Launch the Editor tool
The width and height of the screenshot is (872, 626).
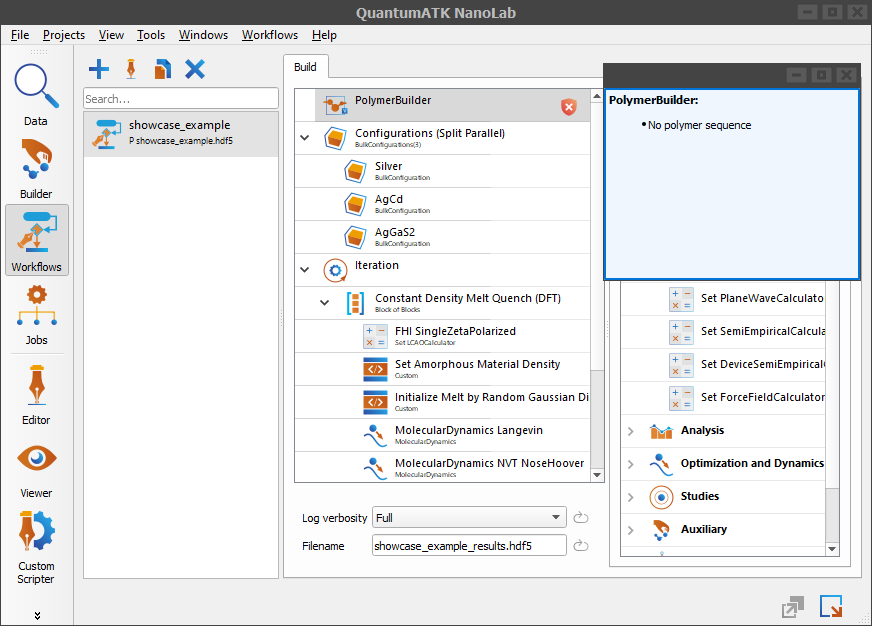(x=37, y=395)
